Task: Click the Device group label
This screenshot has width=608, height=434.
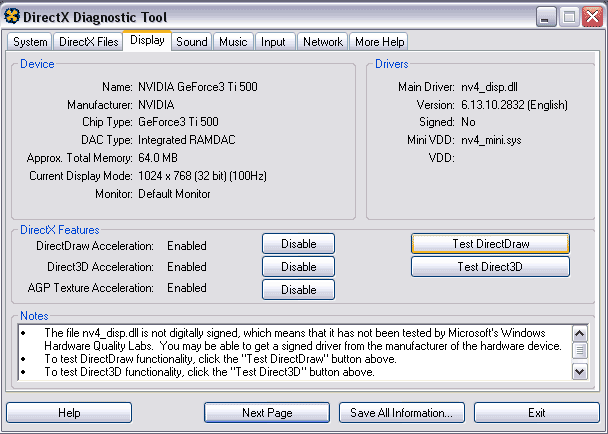Action: [37, 64]
